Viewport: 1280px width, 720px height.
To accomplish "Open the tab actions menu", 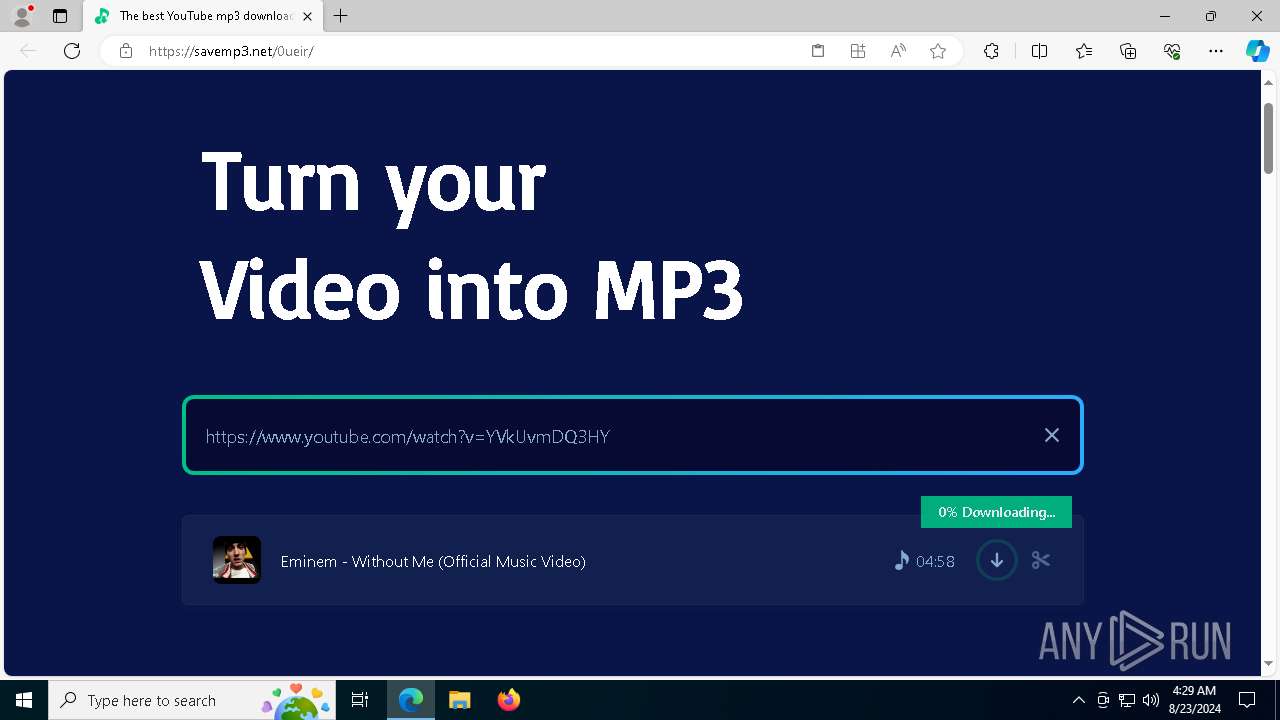I will pyautogui.click(x=60, y=16).
